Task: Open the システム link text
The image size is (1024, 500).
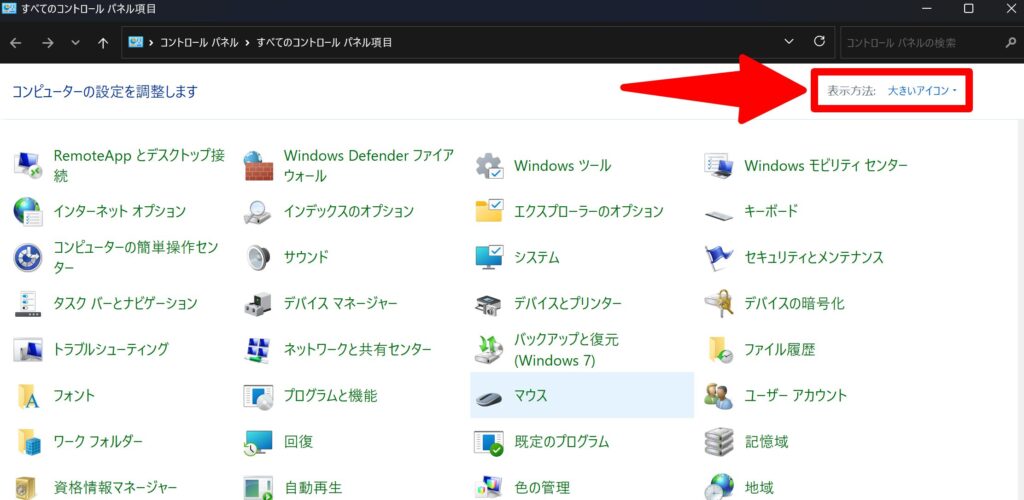Action: coord(537,258)
